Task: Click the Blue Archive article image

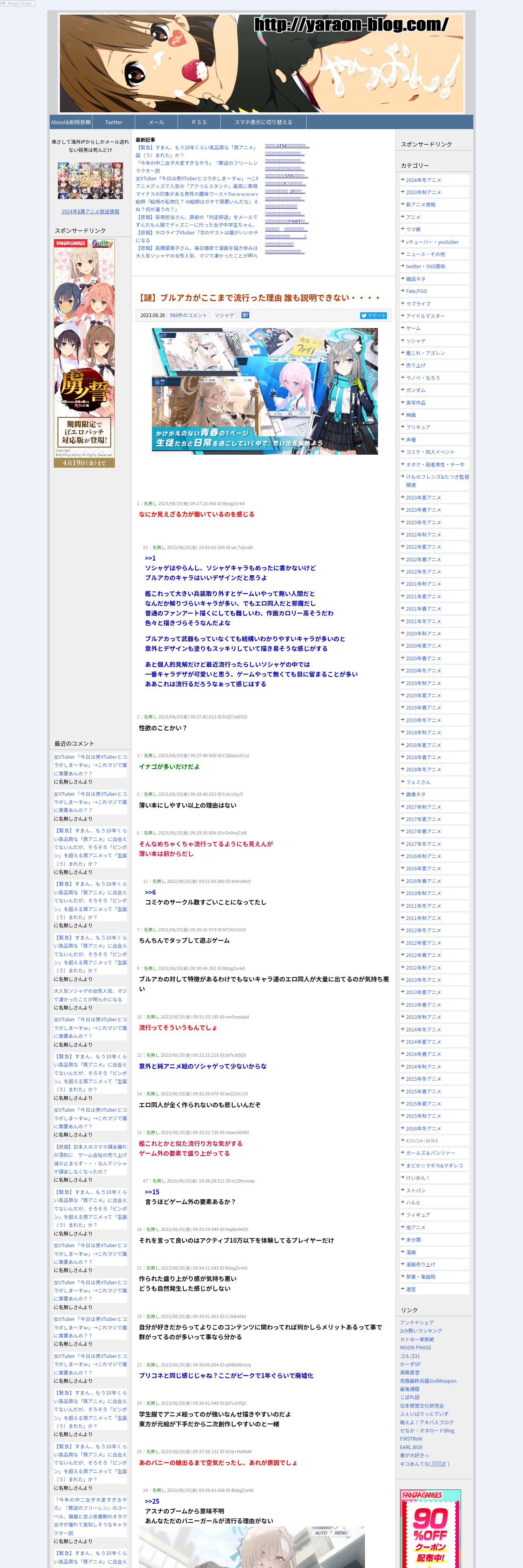Action: [x=265, y=392]
